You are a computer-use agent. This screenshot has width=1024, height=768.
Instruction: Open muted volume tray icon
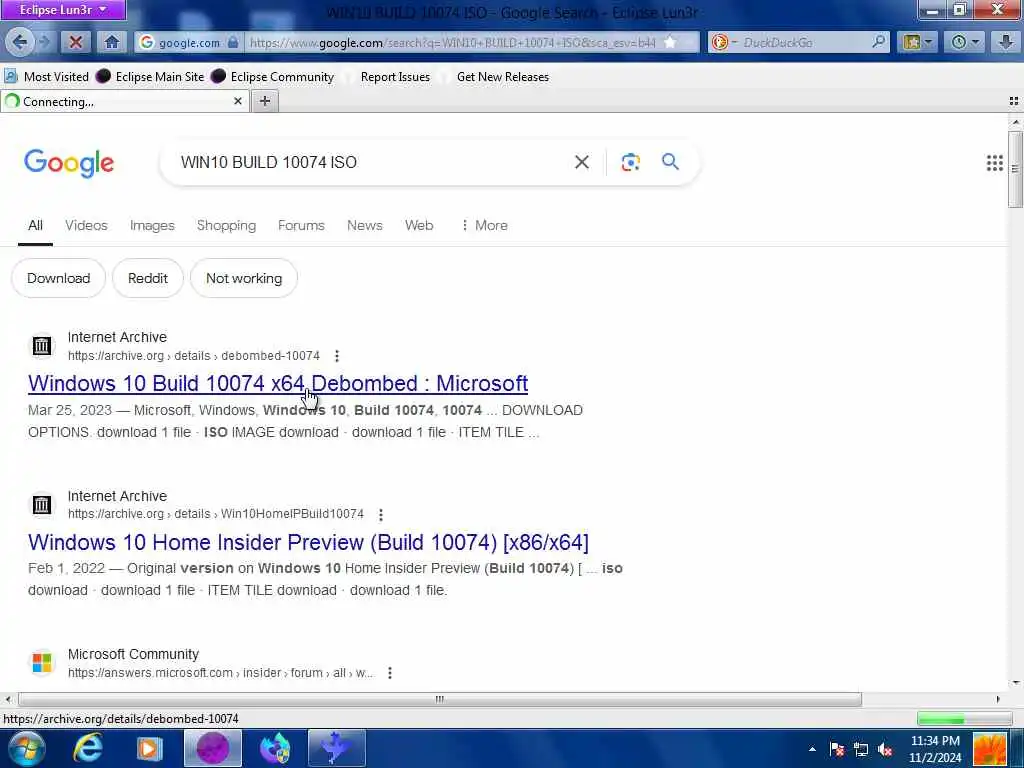(886, 750)
